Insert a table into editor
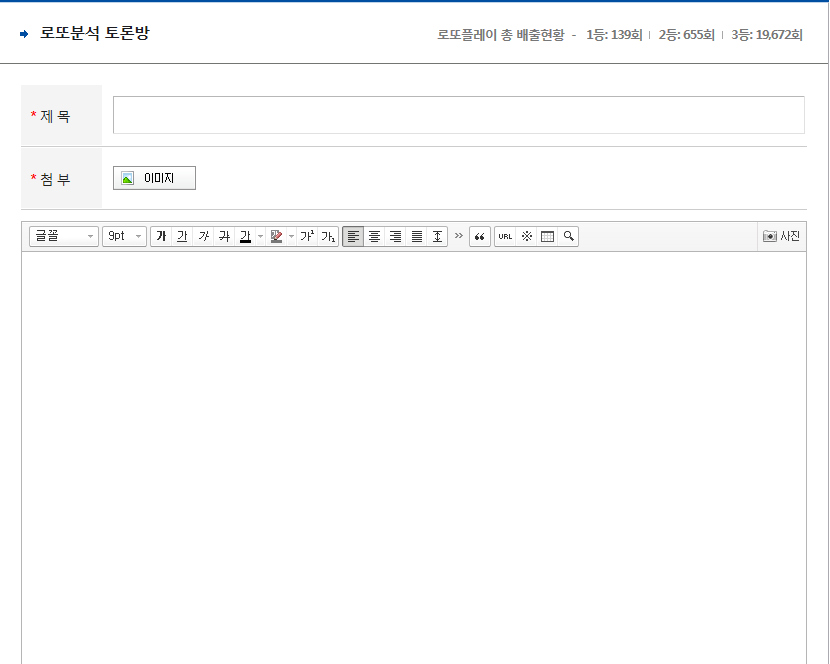The image size is (830, 664). pos(547,237)
